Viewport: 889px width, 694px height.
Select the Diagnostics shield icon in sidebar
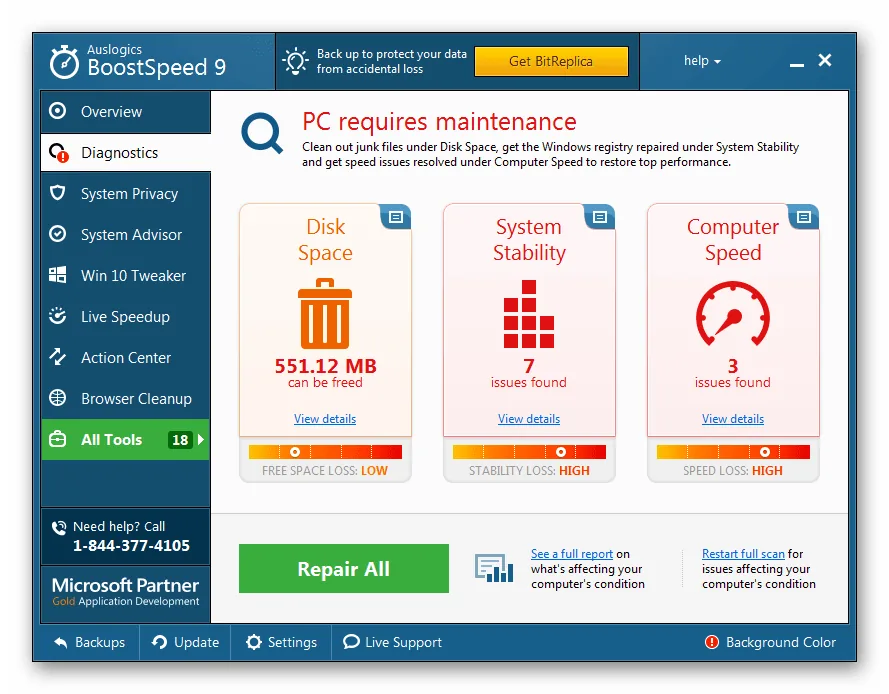tap(60, 152)
